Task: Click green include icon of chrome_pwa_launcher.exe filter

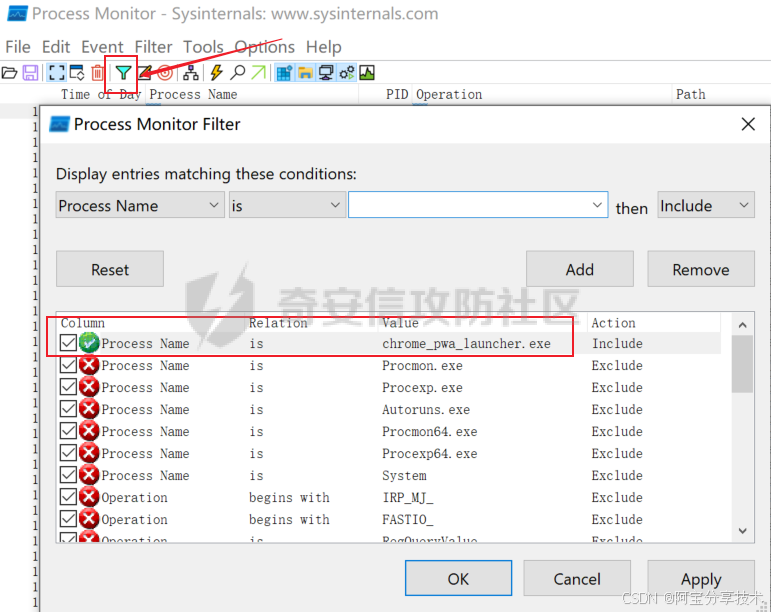Action: tap(89, 343)
